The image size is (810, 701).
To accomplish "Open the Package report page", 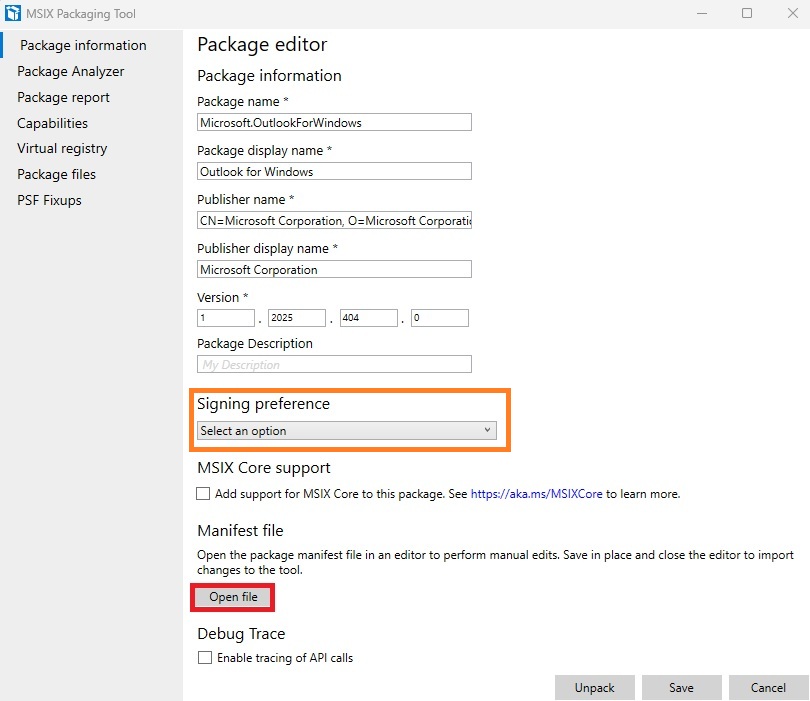I will tap(63, 97).
